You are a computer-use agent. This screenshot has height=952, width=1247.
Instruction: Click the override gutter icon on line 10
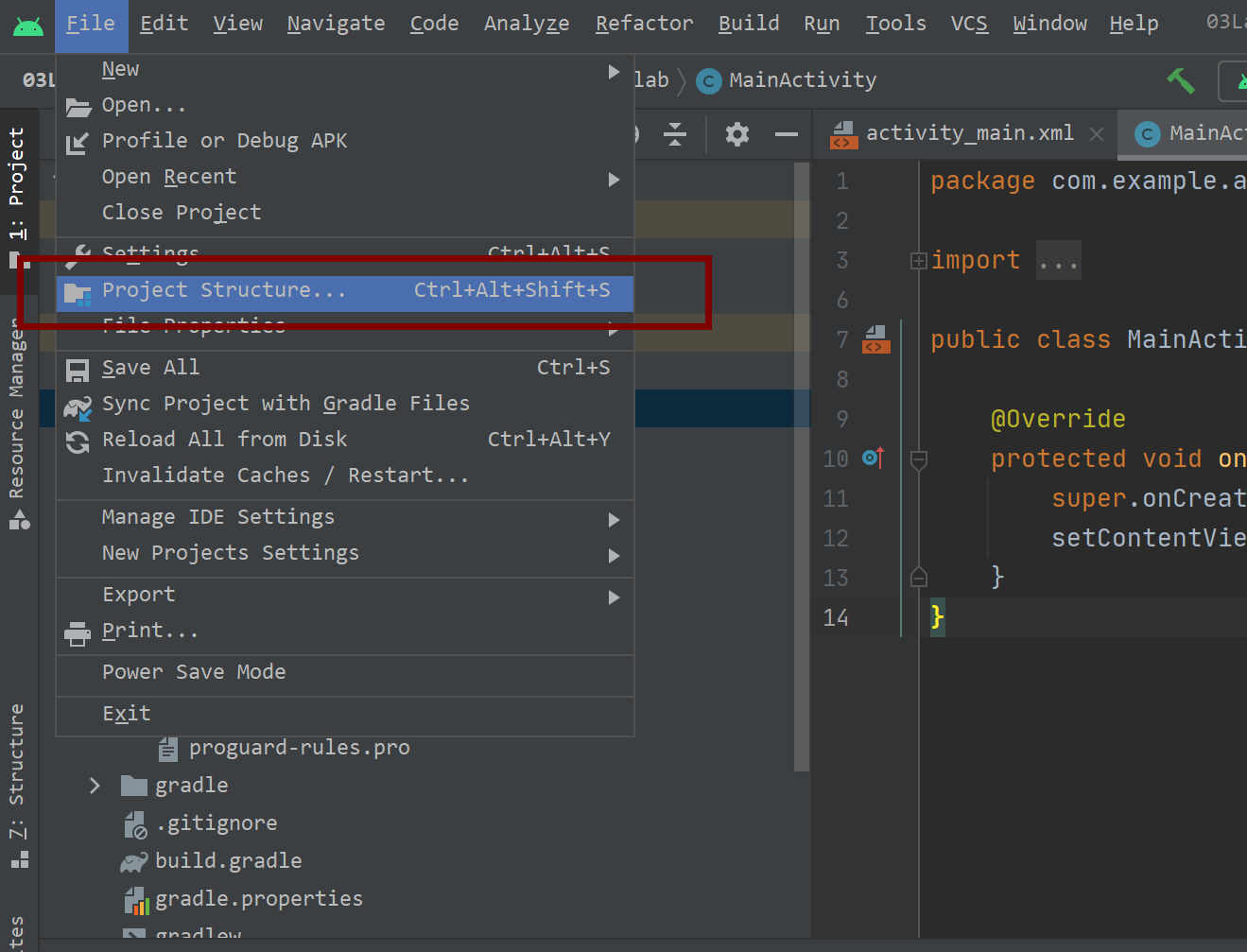[875, 459]
